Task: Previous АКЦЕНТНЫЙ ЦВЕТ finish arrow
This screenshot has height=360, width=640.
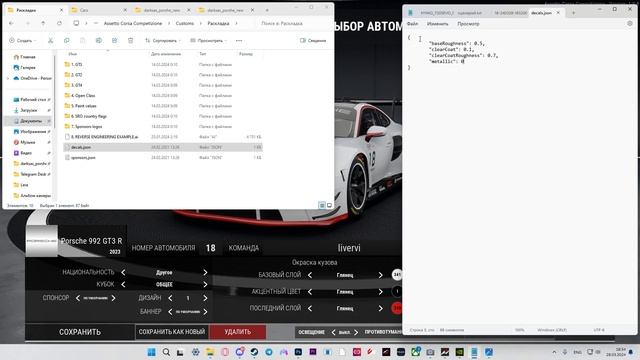Action: (x=310, y=292)
